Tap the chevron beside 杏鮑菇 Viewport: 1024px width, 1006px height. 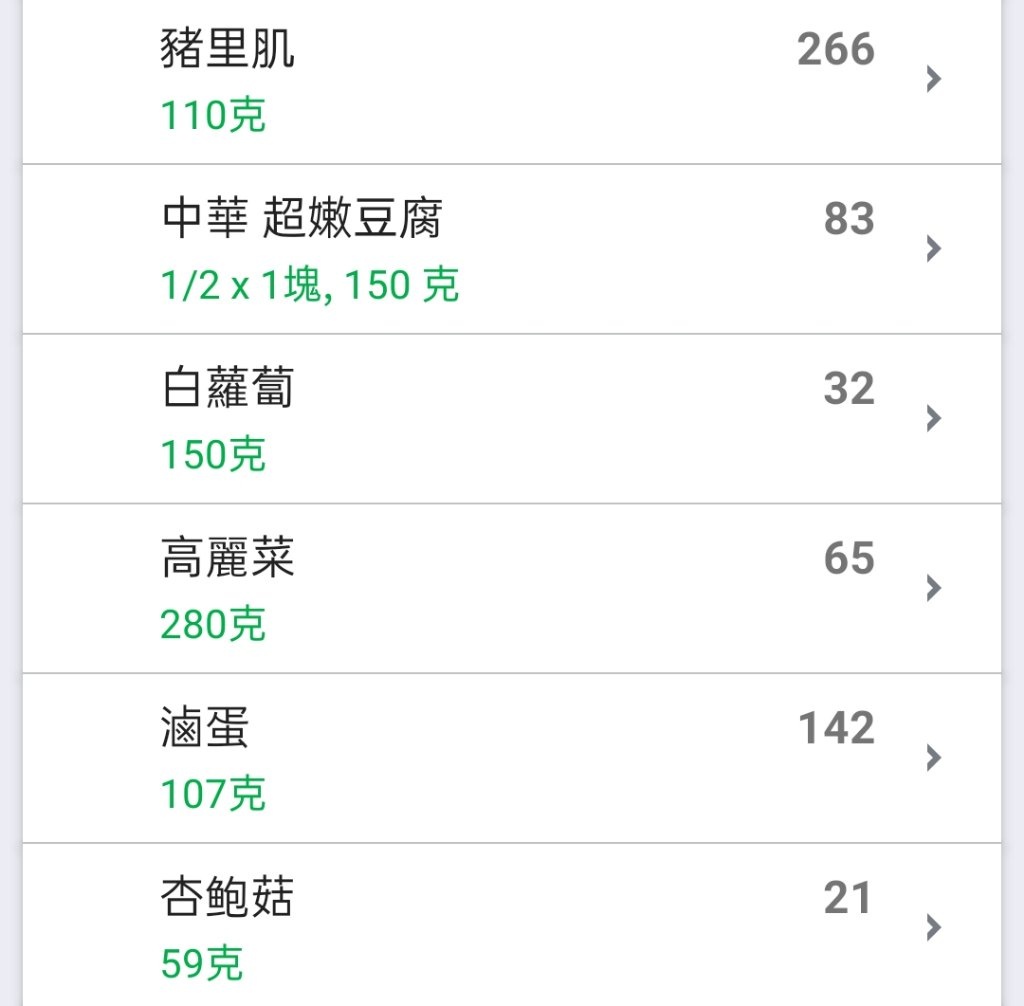tap(933, 928)
